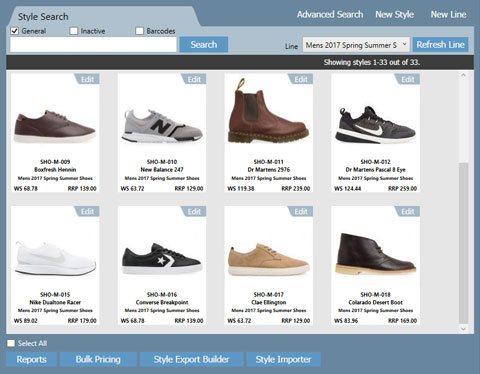Select the Style Search tab
Viewport: 480px width, 374px height.
click(43, 17)
